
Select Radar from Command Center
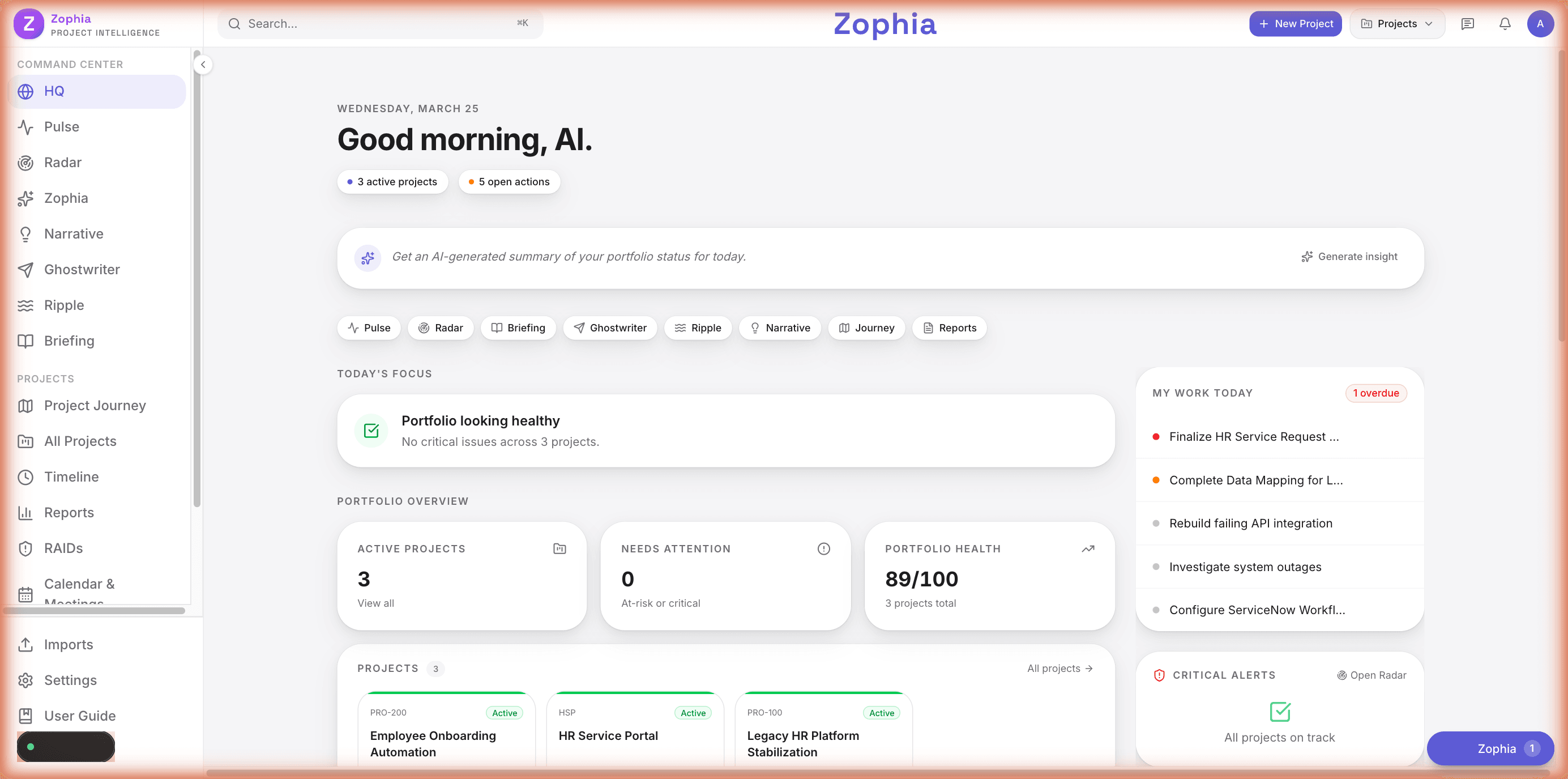point(62,162)
